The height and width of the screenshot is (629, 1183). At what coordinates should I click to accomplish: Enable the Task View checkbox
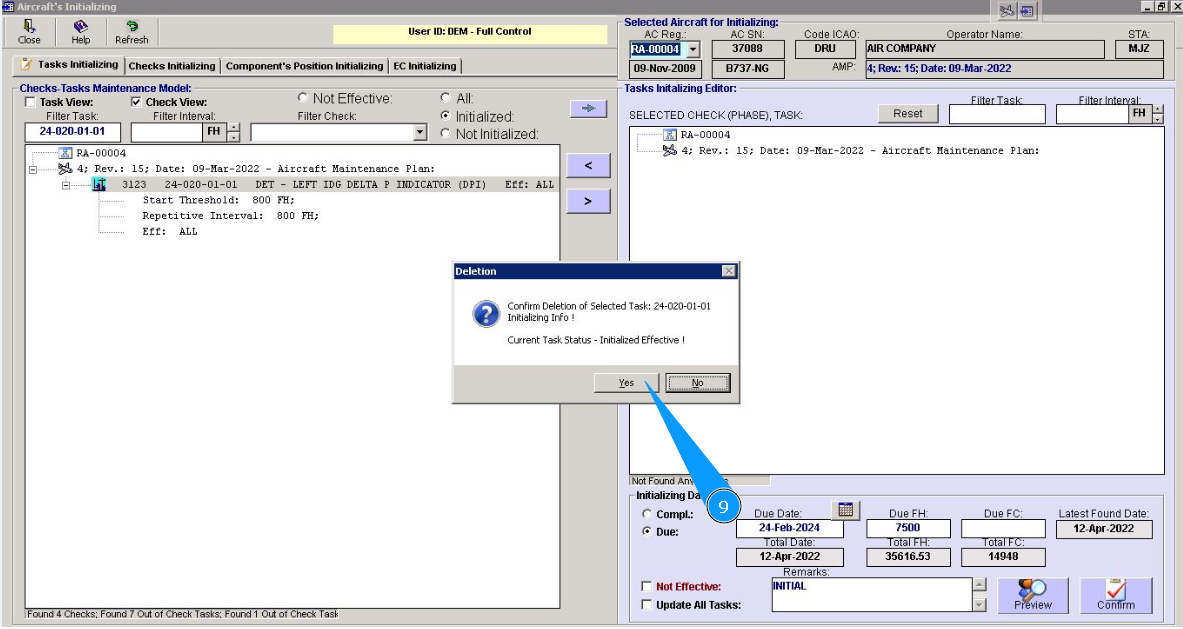30,103
